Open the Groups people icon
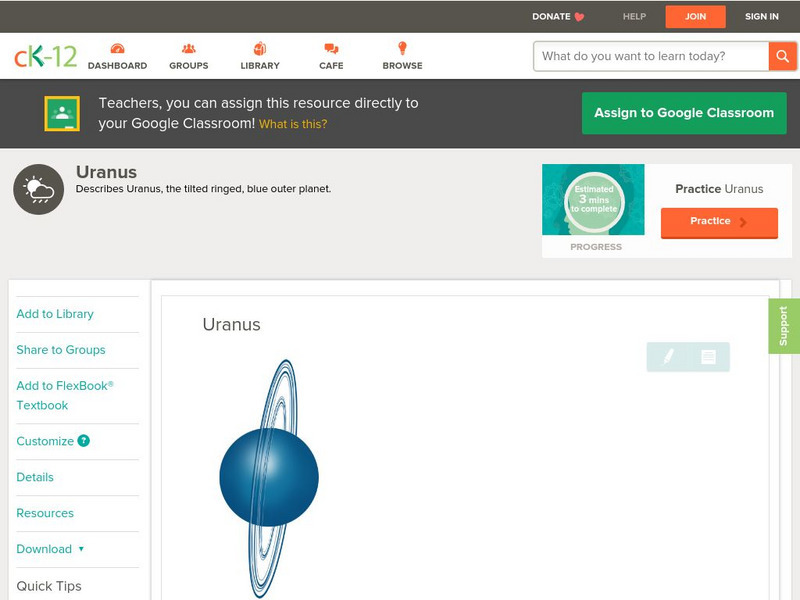 pyautogui.click(x=189, y=48)
